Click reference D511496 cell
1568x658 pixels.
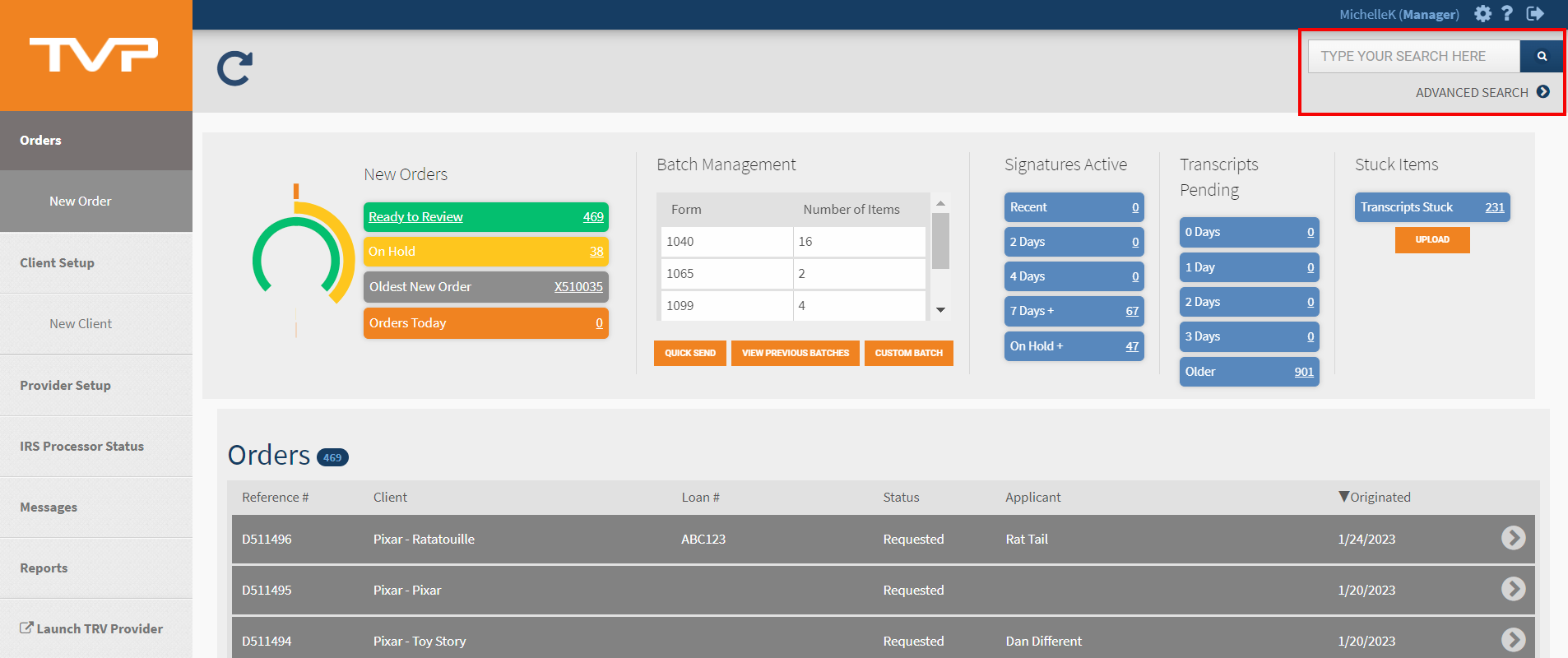point(267,539)
